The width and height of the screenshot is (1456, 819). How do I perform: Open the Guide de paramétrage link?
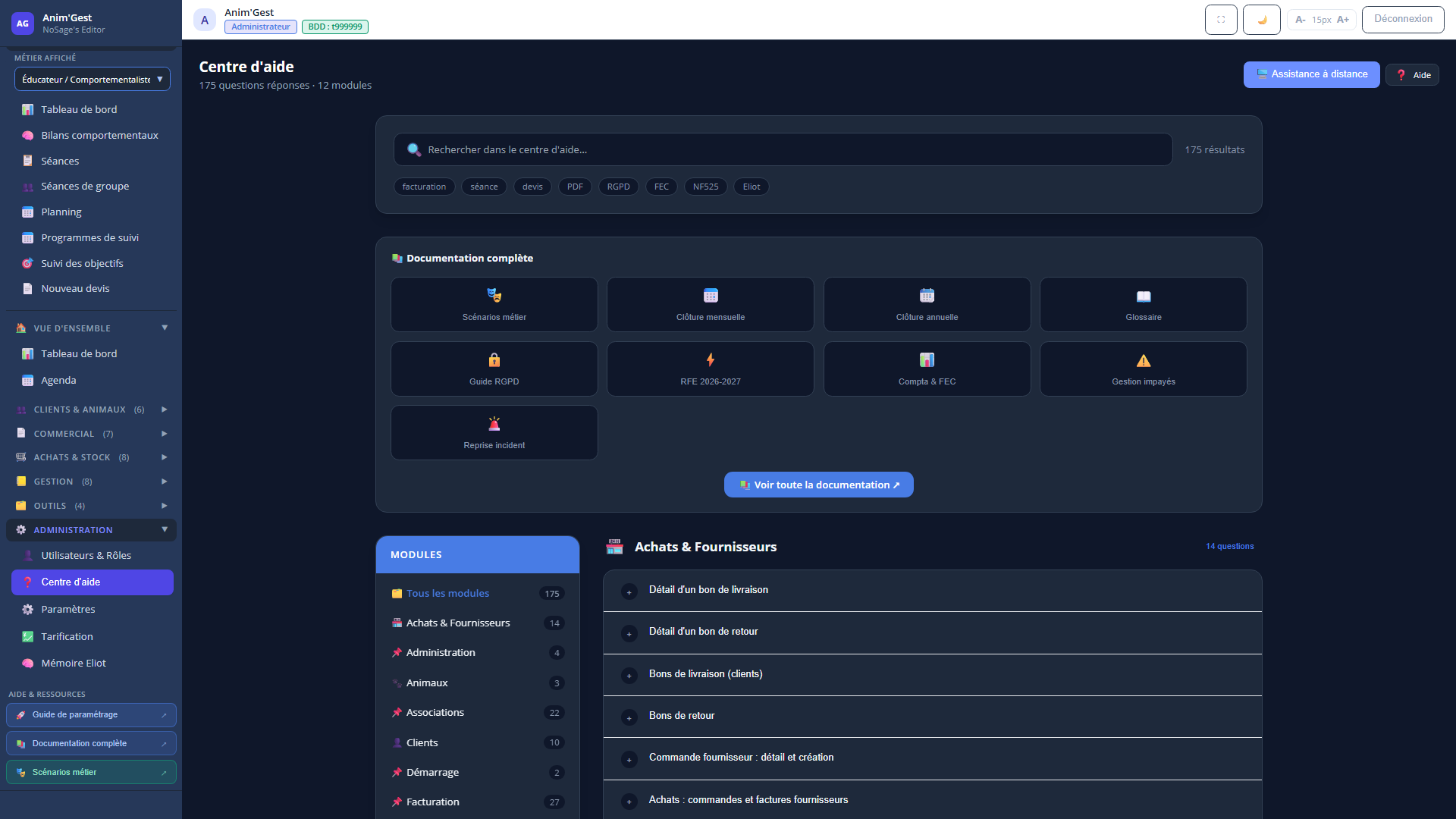pyautogui.click(x=91, y=714)
